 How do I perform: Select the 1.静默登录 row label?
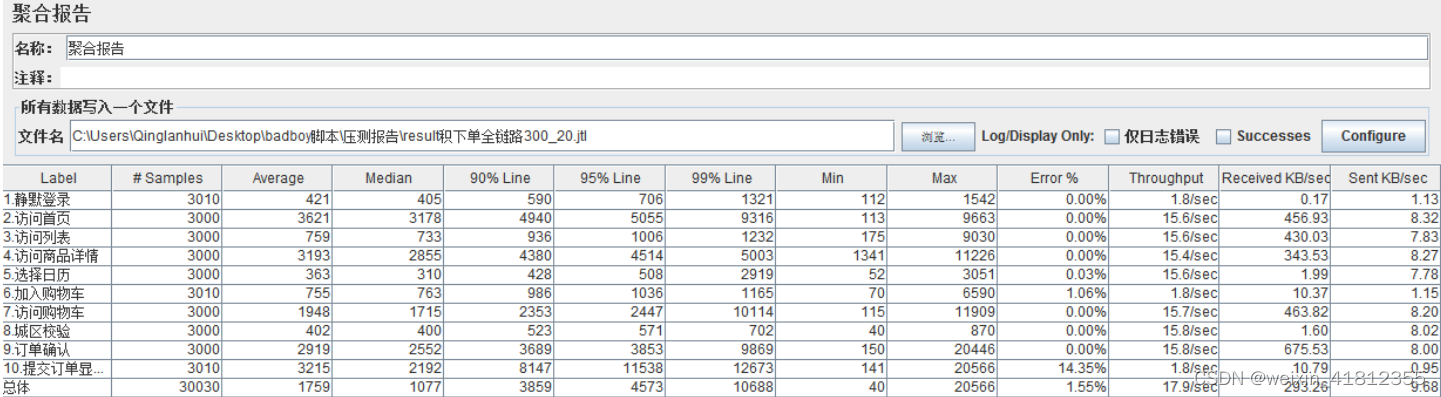point(38,199)
